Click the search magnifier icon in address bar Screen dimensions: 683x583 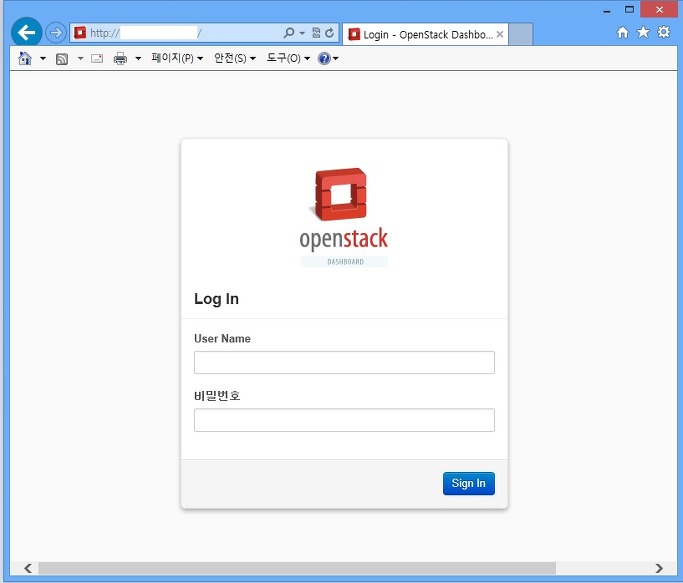coord(289,33)
